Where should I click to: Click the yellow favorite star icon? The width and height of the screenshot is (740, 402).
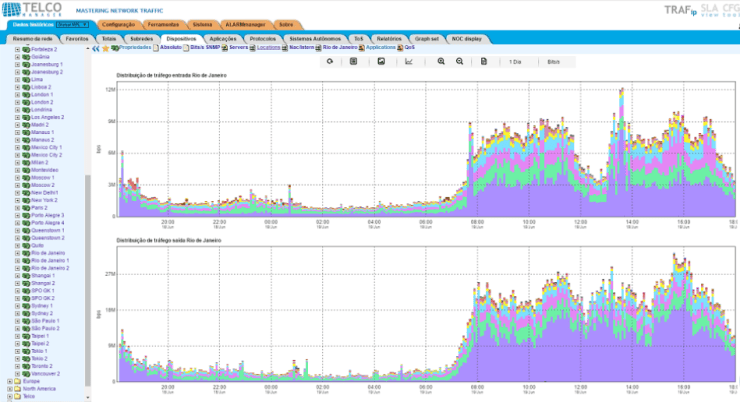105,48
